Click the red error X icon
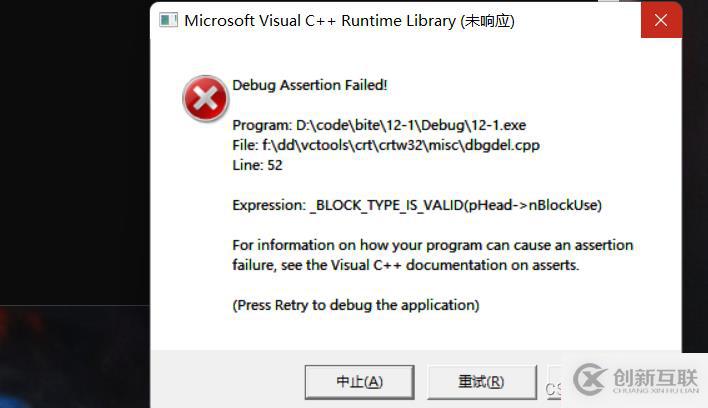The height and width of the screenshot is (408, 708). click(x=204, y=99)
